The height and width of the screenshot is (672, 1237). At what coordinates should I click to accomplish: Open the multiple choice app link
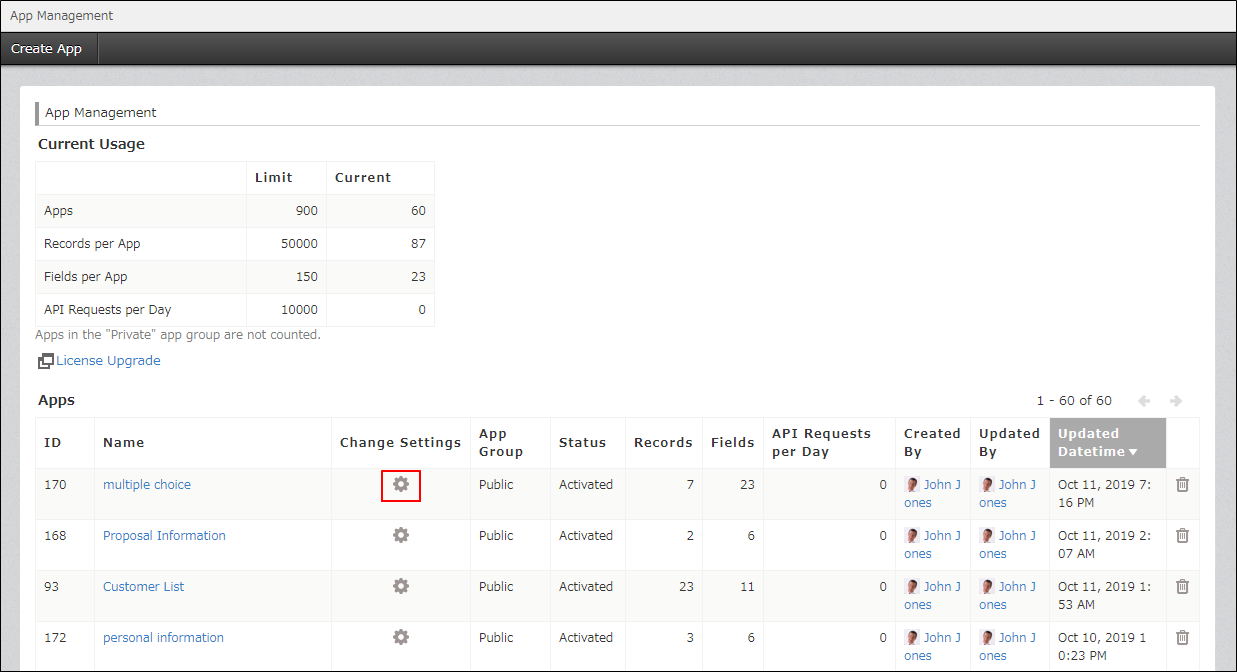click(147, 484)
